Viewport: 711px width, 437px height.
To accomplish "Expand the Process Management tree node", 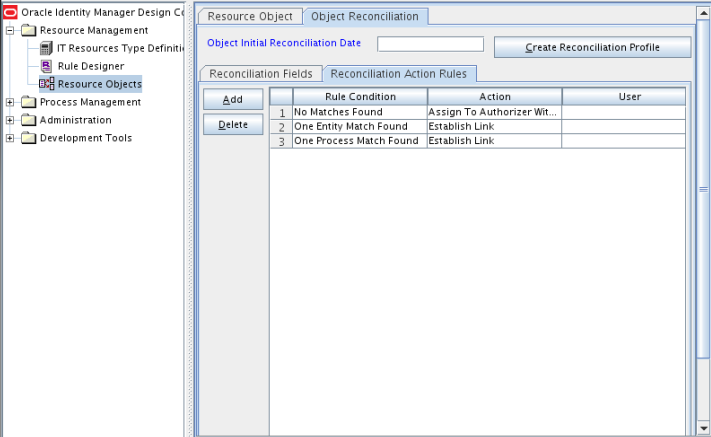I will [x=10, y=102].
